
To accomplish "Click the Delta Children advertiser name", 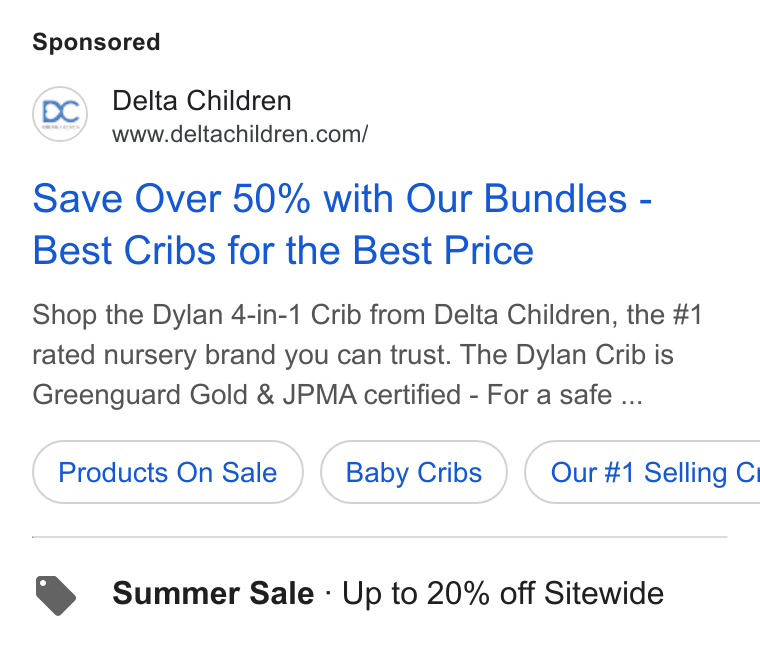I will 202,101.
